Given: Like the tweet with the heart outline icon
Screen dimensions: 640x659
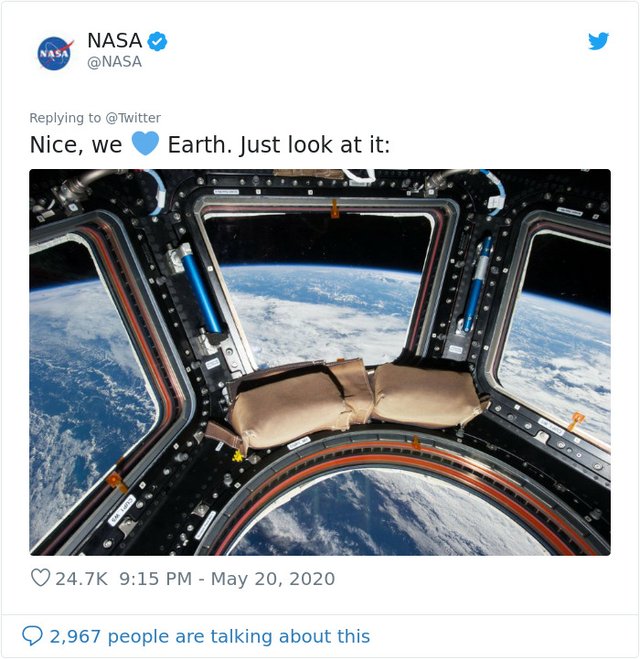Looking at the screenshot, I should coord(40,578).
